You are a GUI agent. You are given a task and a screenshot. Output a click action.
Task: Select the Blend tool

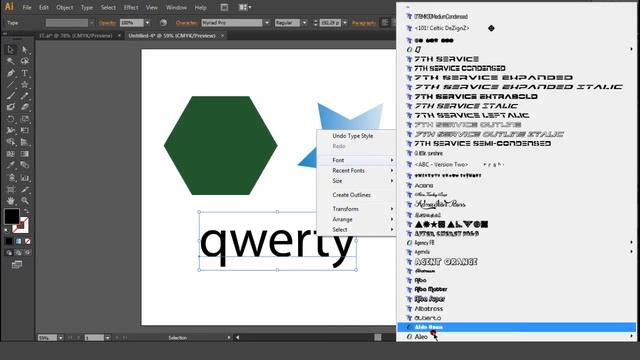tap(24, 165)
